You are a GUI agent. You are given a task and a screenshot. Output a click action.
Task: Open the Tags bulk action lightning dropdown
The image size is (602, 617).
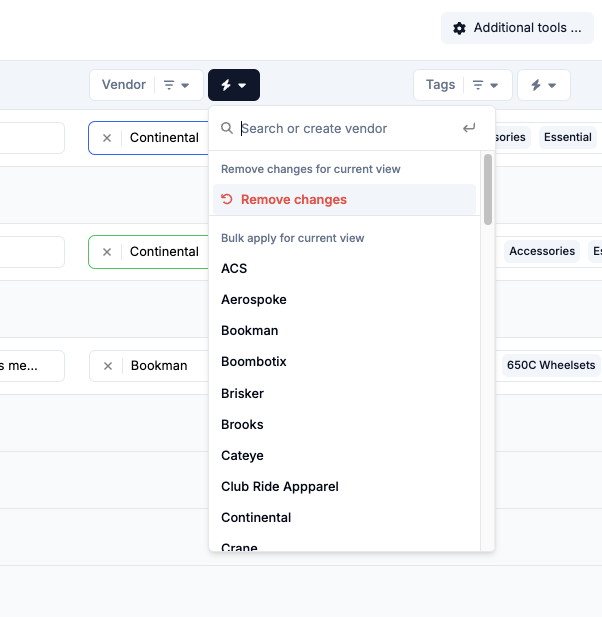[x=543, y=85]
